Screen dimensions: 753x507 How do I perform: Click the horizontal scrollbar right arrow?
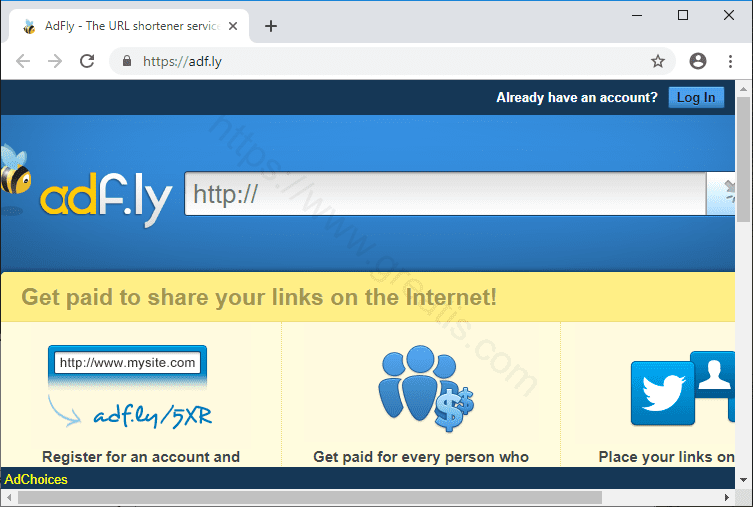[x=727, y=497]
